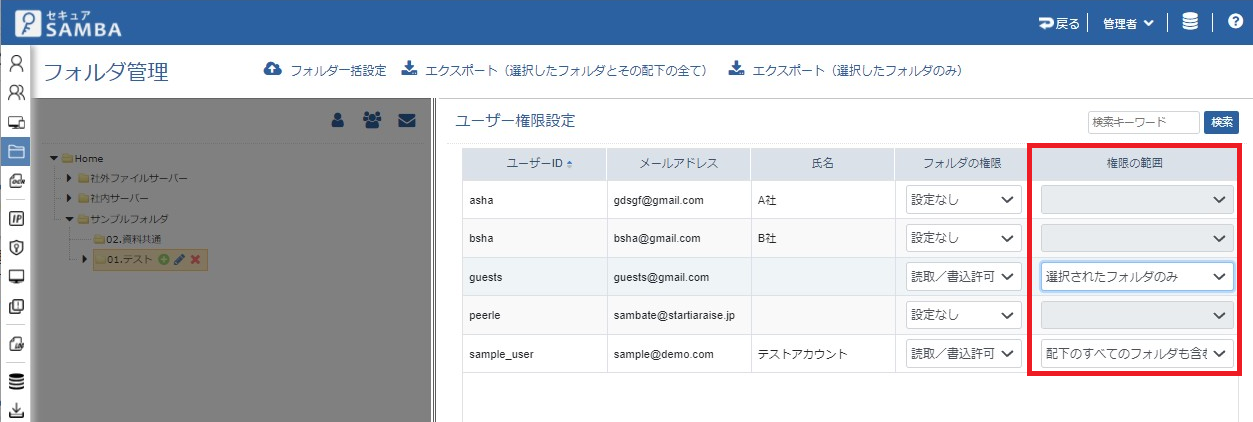This screenshot has height=422, width=1253.
Task: Open the OCR sidebar icon
Action: coord(16,181)
